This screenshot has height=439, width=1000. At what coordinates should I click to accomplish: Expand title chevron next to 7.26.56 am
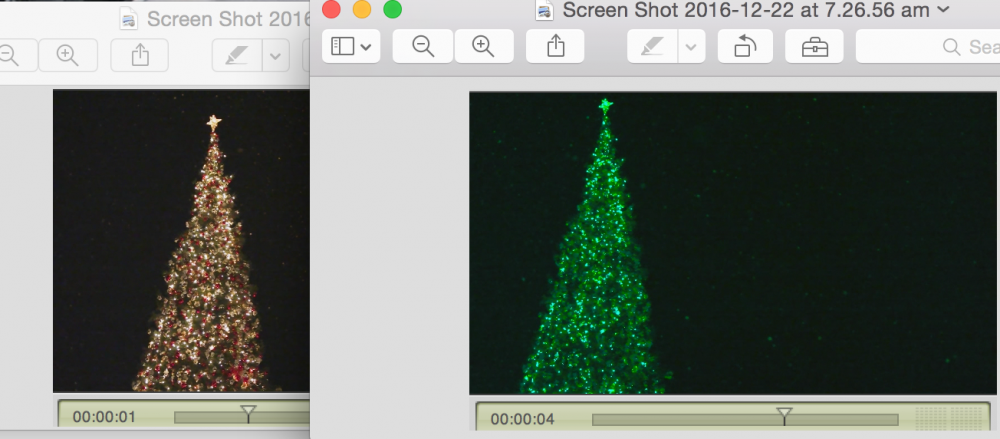(x=944, y=11)
